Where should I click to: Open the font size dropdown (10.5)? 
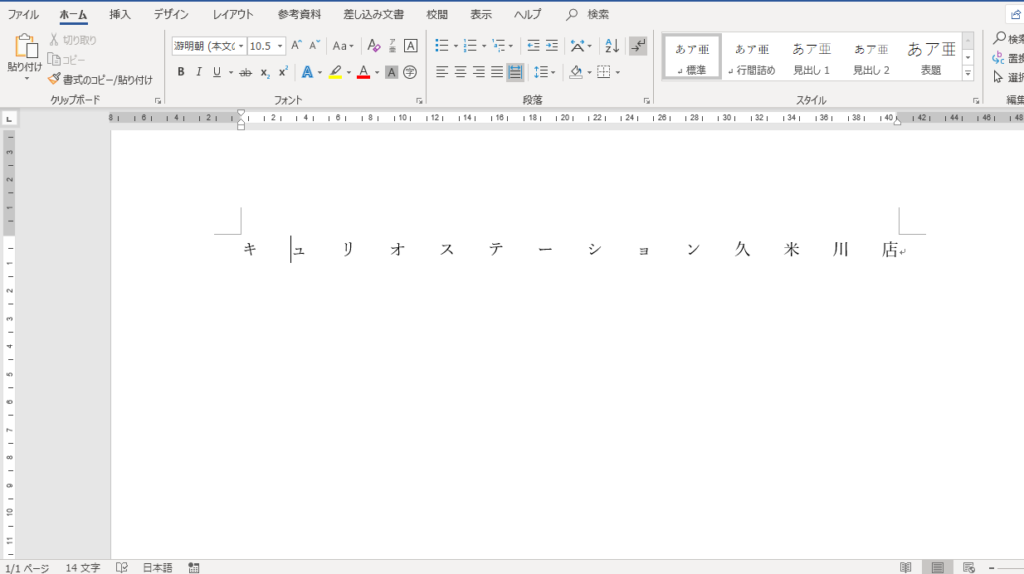pos(280,46)
